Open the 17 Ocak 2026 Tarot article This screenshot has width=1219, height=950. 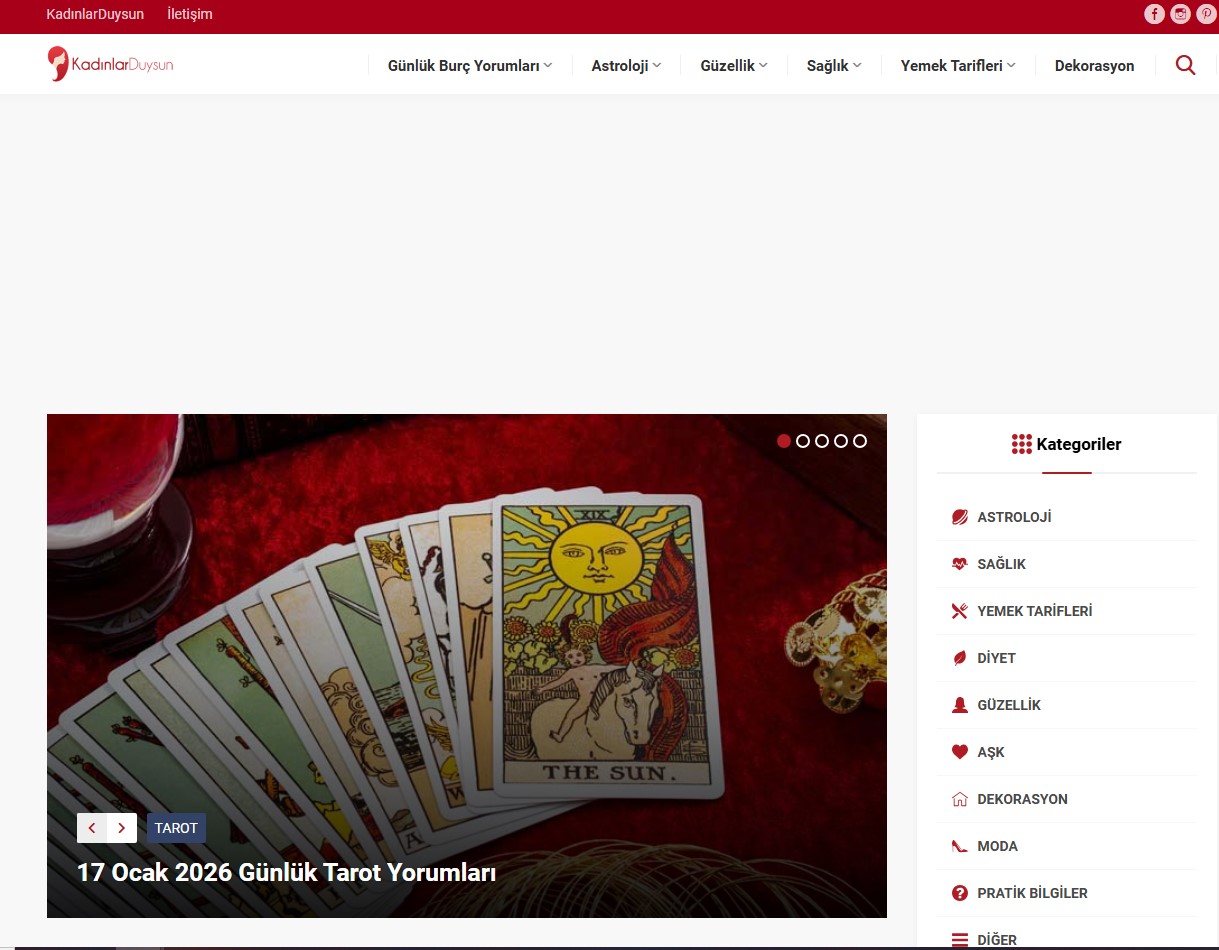click(x=286, y=872)
